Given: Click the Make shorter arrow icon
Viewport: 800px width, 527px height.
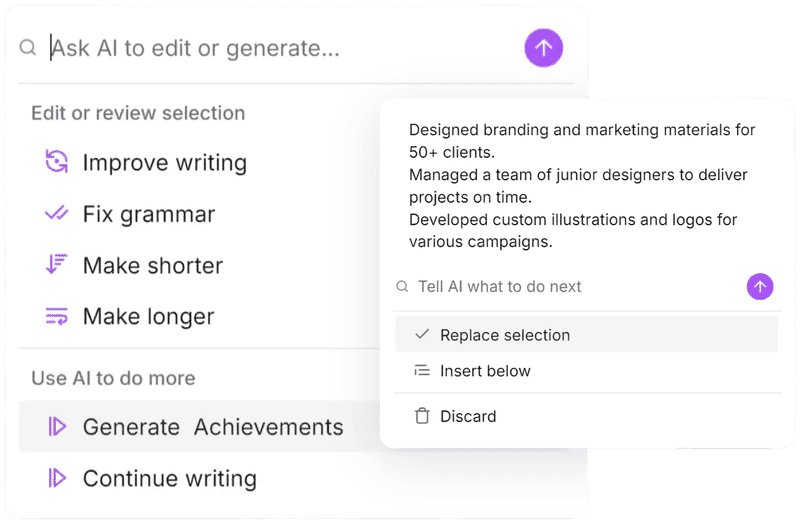Looking at the screenshot, I should [x=57, y=265].
